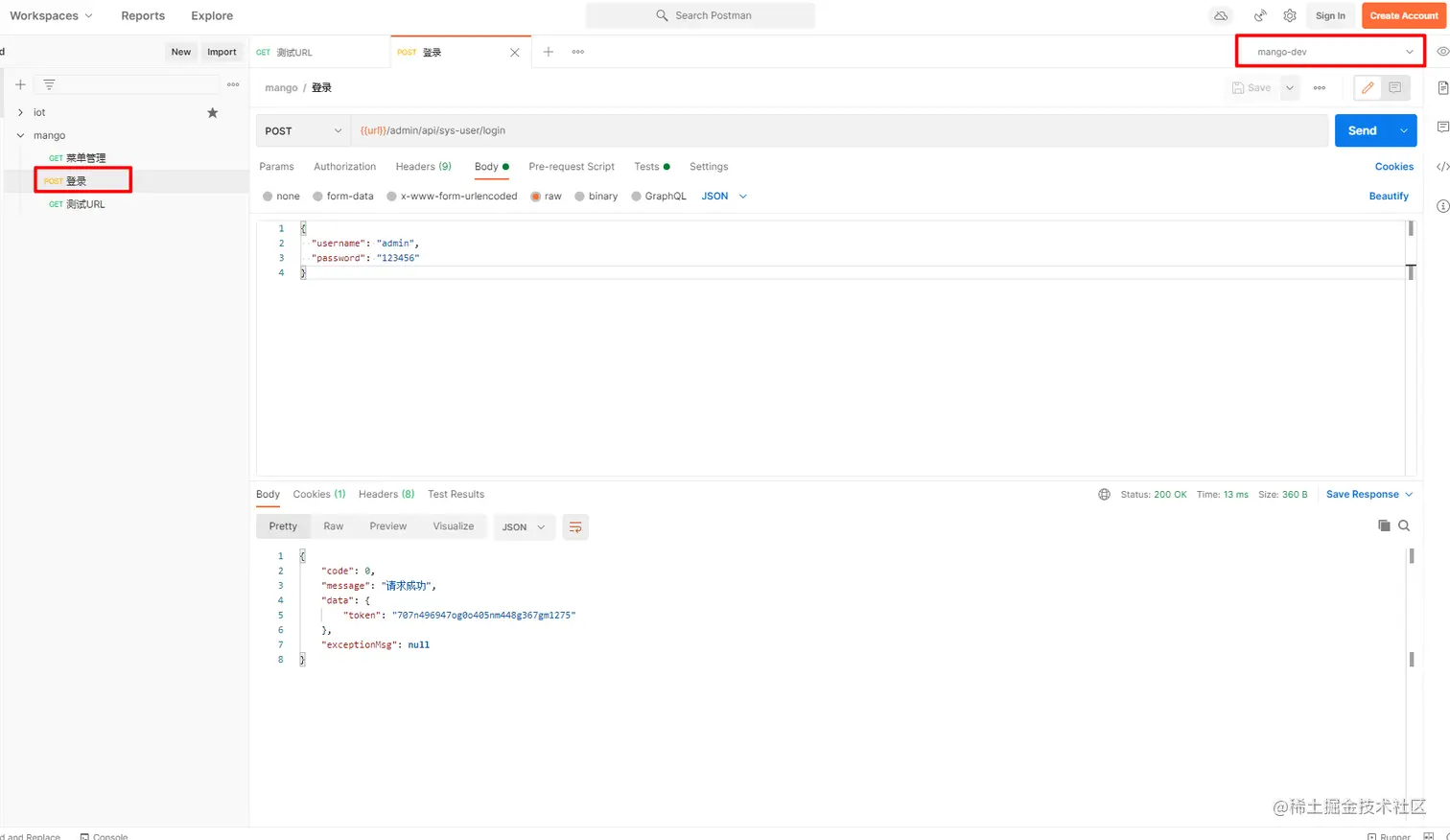
Task: Click the Cookies link beside request tabs
Action: (1394, 167)
